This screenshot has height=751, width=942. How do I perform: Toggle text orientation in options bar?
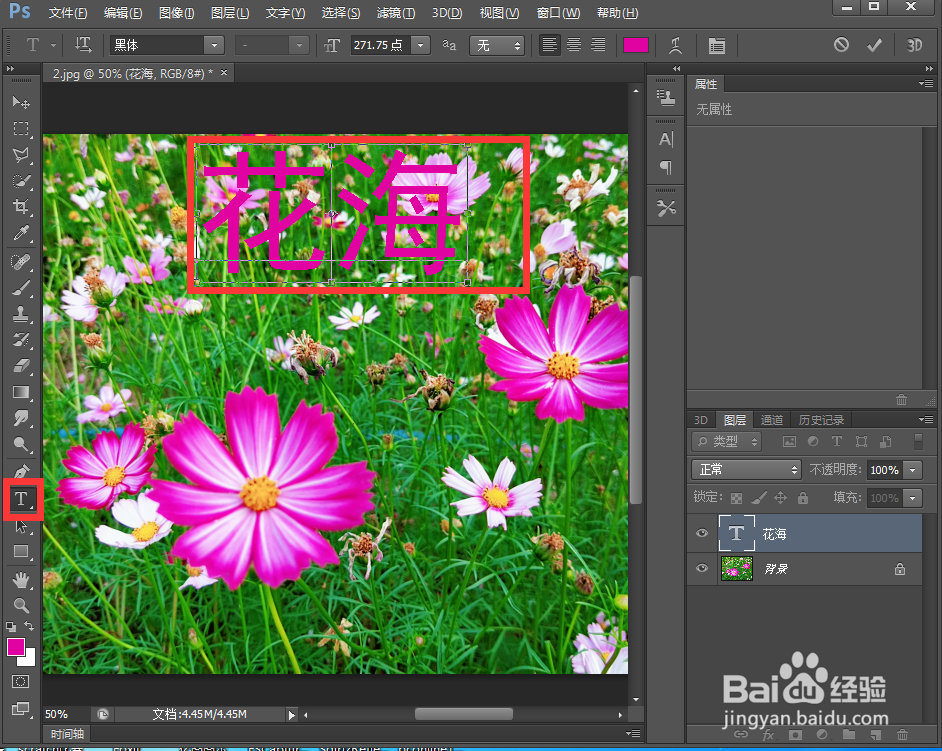click(x=83, y=44)
